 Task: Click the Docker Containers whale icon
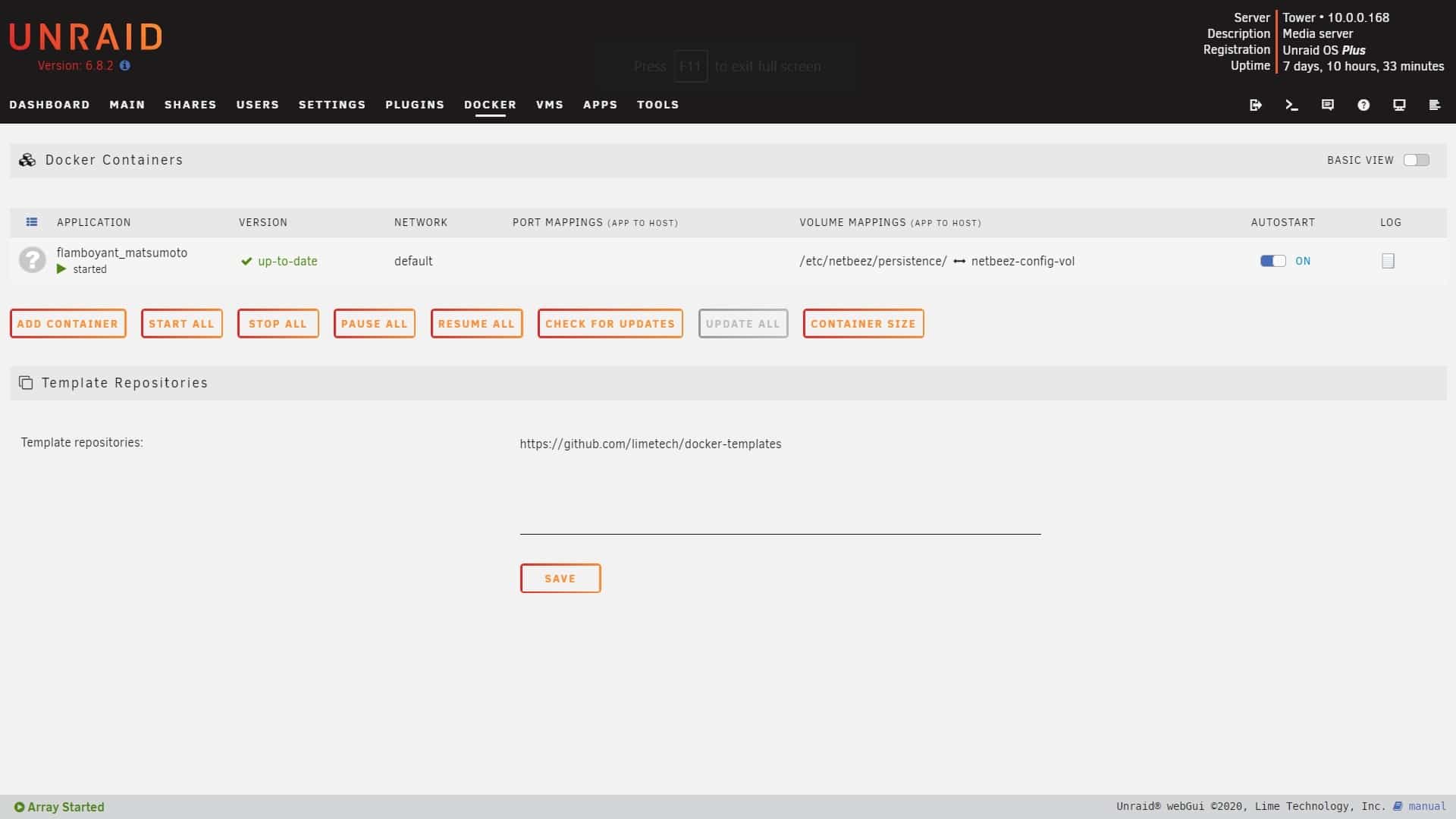[27, 160]
